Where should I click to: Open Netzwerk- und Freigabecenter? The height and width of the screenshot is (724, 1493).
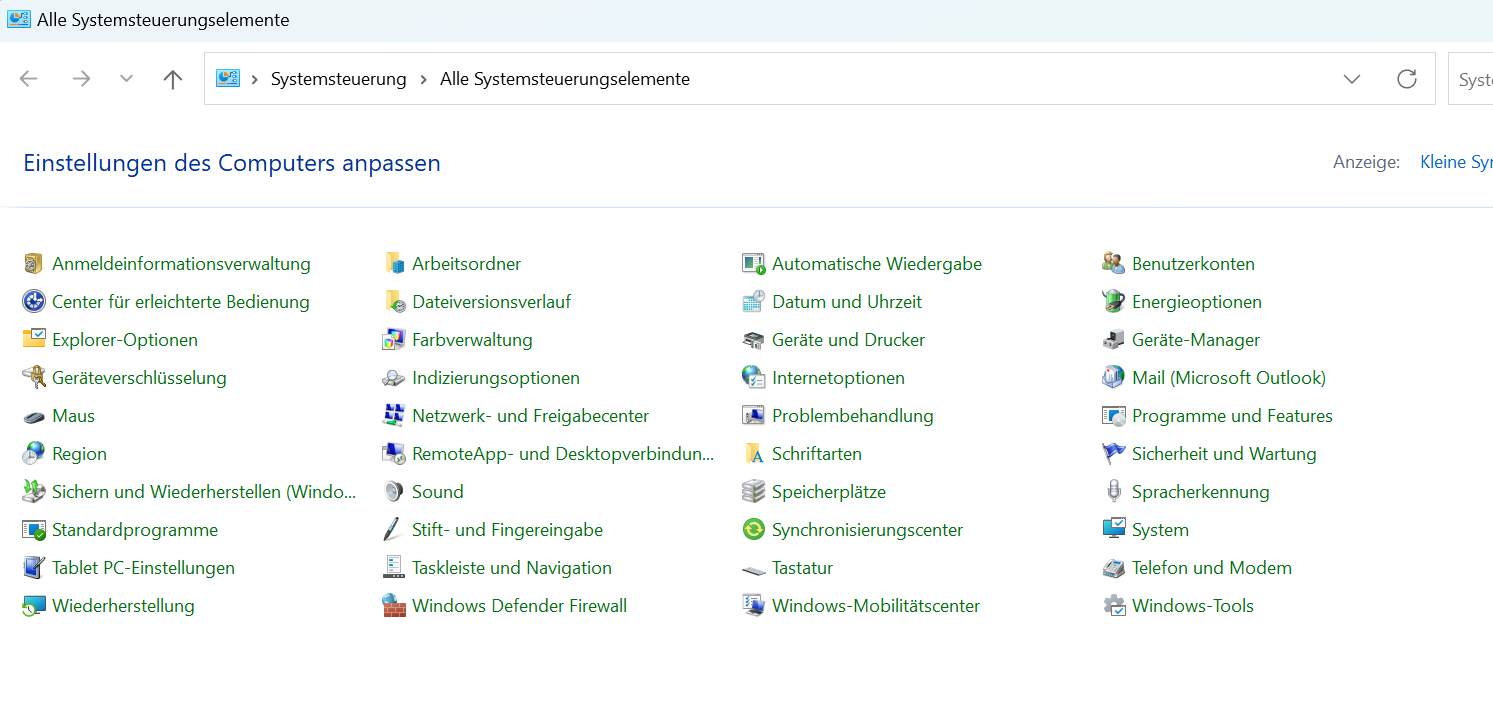531,416
